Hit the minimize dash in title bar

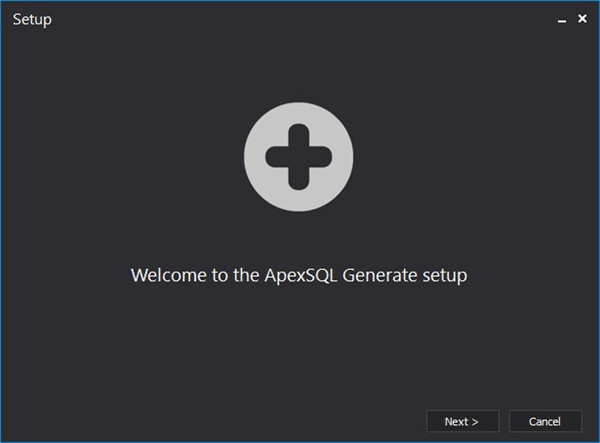click(x=562, y=20)
